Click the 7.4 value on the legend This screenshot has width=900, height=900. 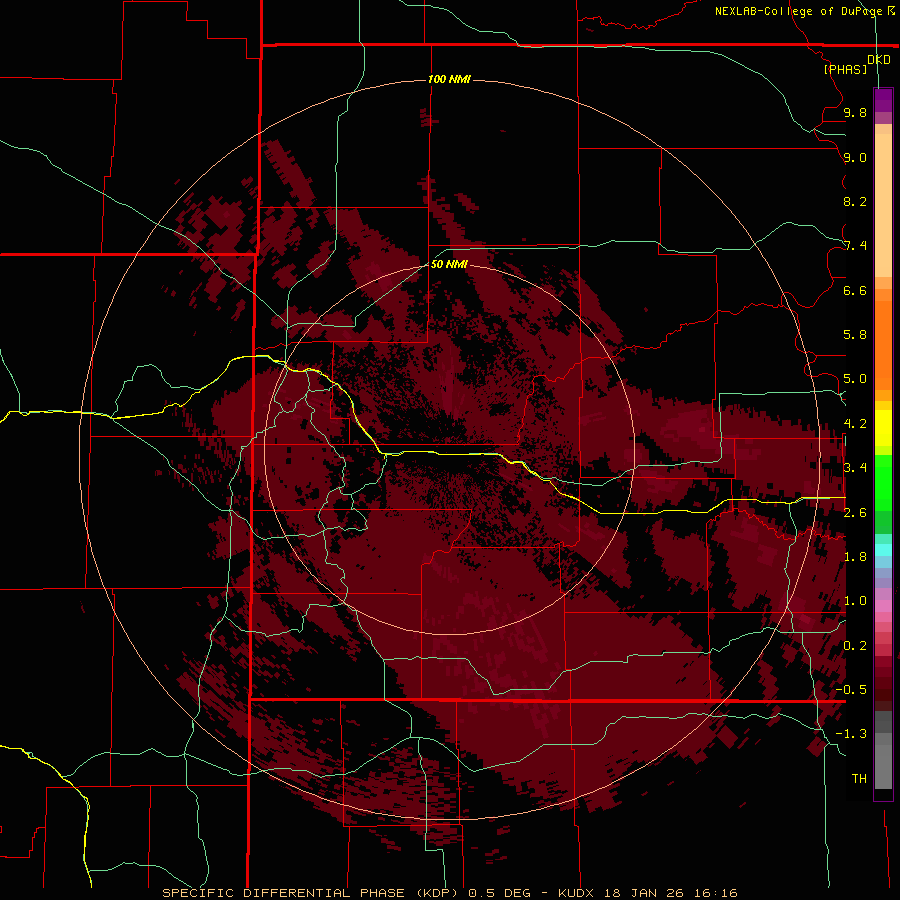pos(855,246)
